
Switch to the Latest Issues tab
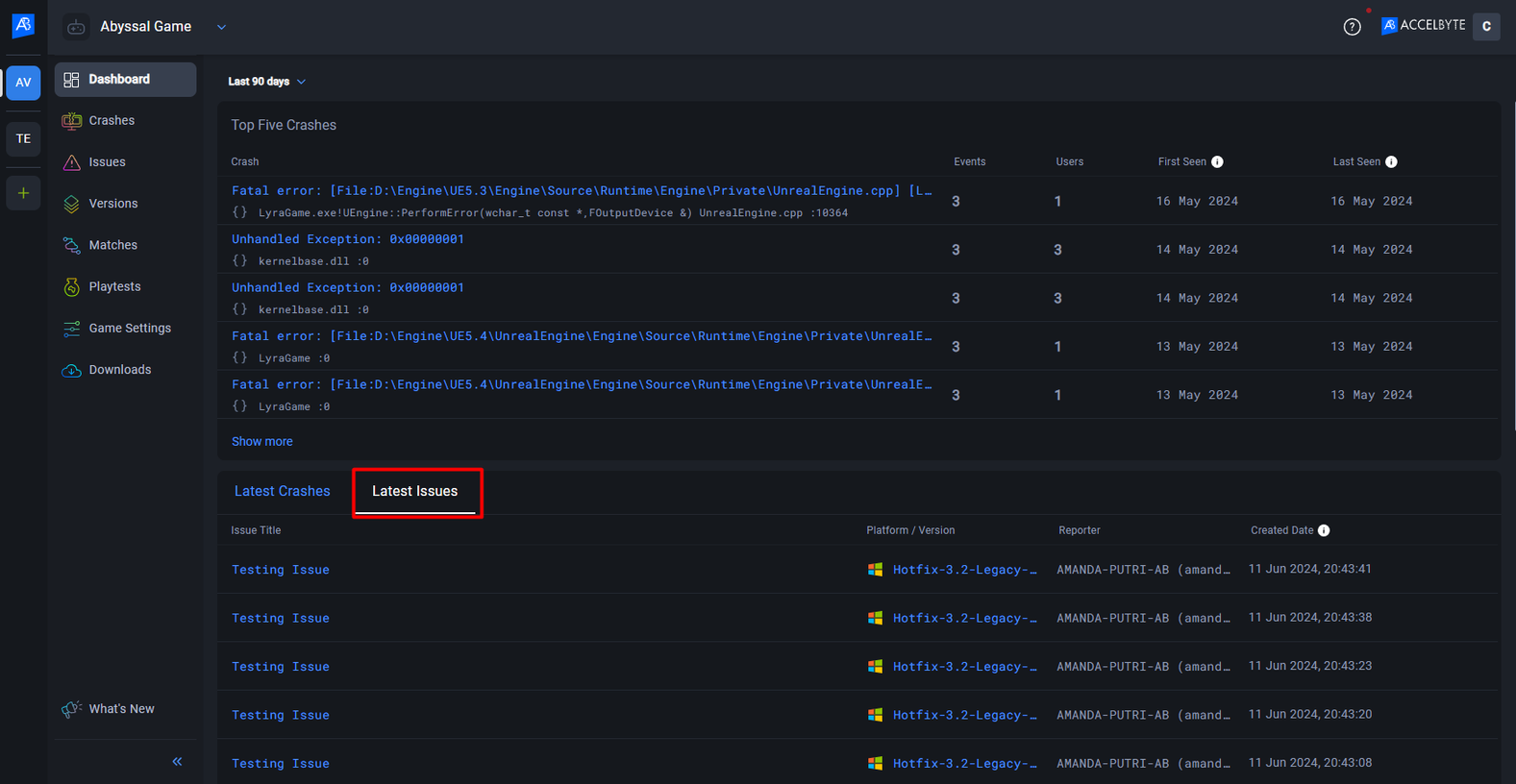click(x=414, y=492)
